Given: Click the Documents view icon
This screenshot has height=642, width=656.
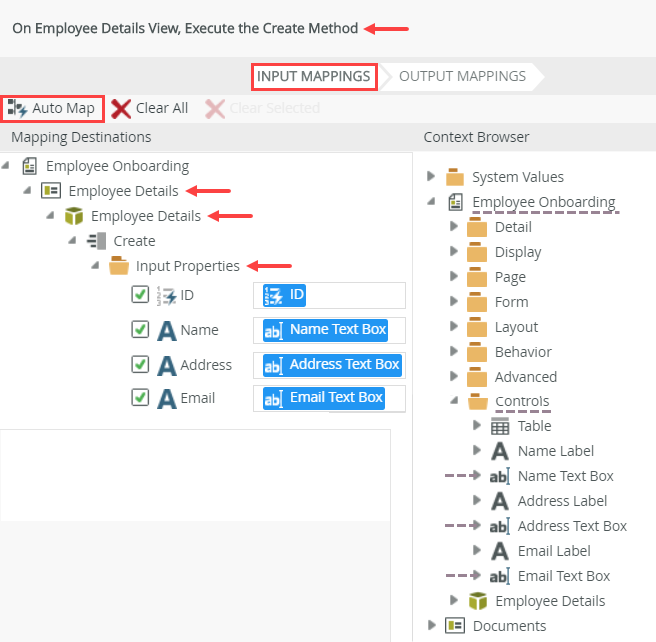Looking at the screenshot, I should point(455,626).
